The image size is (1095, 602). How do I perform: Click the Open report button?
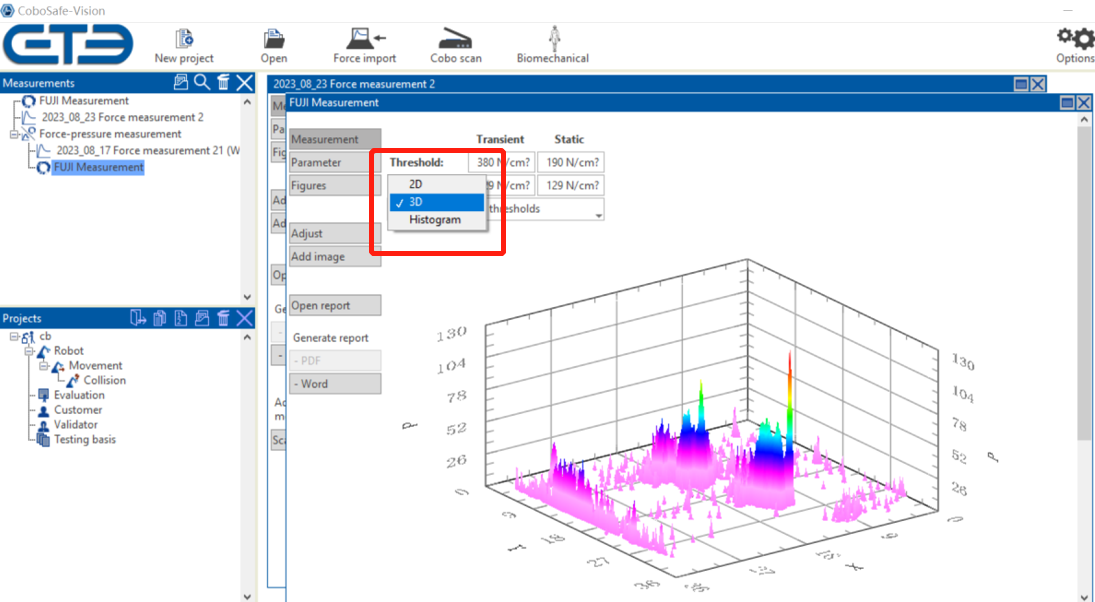(x=334, y=306)
